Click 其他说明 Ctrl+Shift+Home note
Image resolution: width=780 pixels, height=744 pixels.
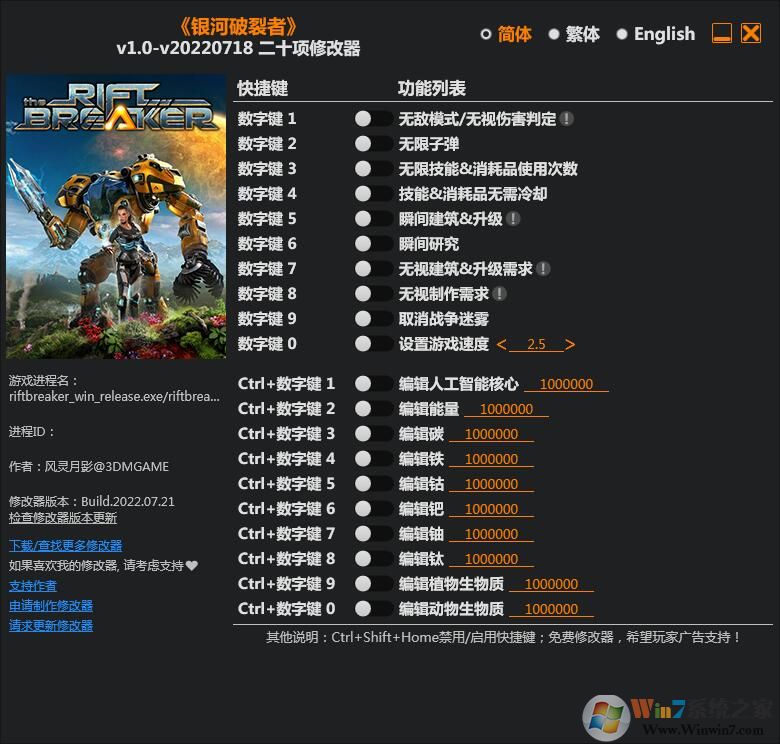click(503, 637)
